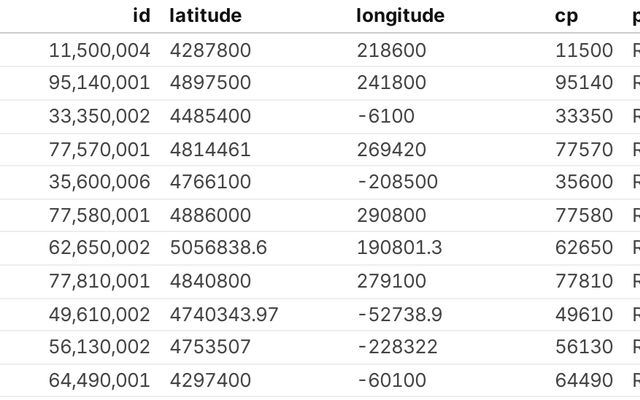Select latitude cell 4740343.97
The image size is (640, 400).
(224, 314)
